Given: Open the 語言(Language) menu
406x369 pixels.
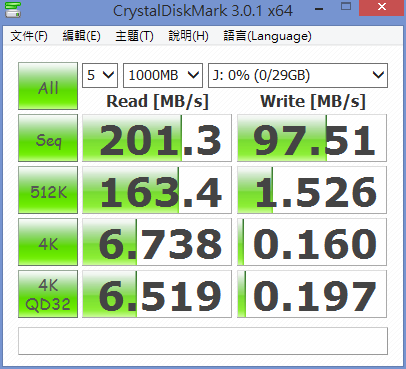Looking at the screenshot, I should [x=267, y=36].
